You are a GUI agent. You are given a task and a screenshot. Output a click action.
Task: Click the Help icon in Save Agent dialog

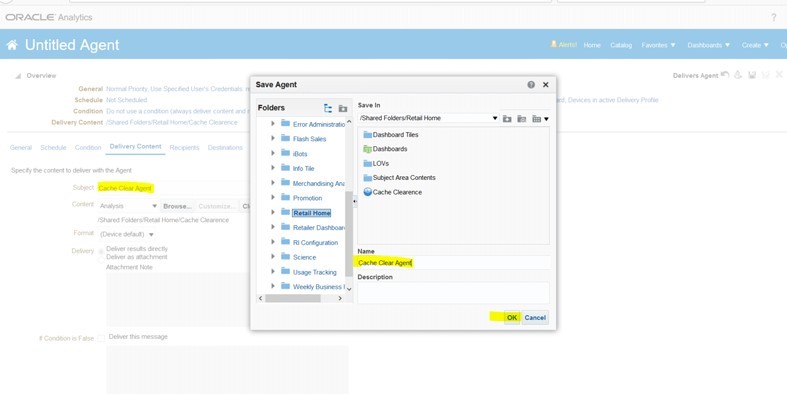[531, 85]
